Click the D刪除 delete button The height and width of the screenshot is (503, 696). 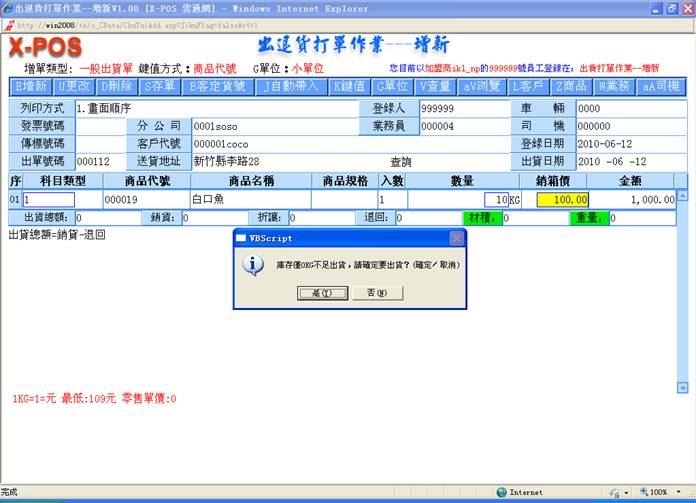(118, 87)
